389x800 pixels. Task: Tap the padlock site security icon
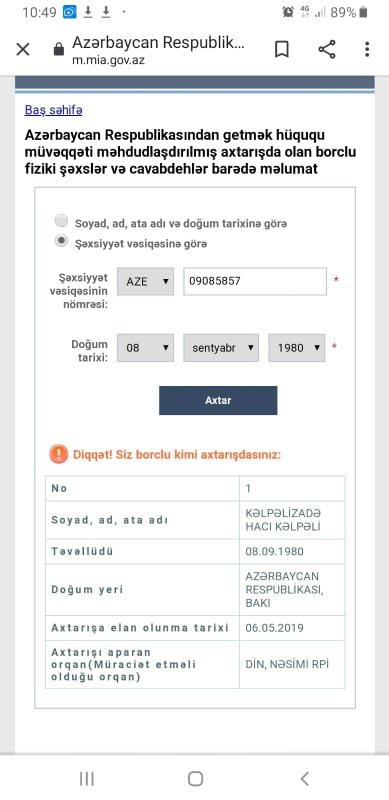(x=59, y=49)
